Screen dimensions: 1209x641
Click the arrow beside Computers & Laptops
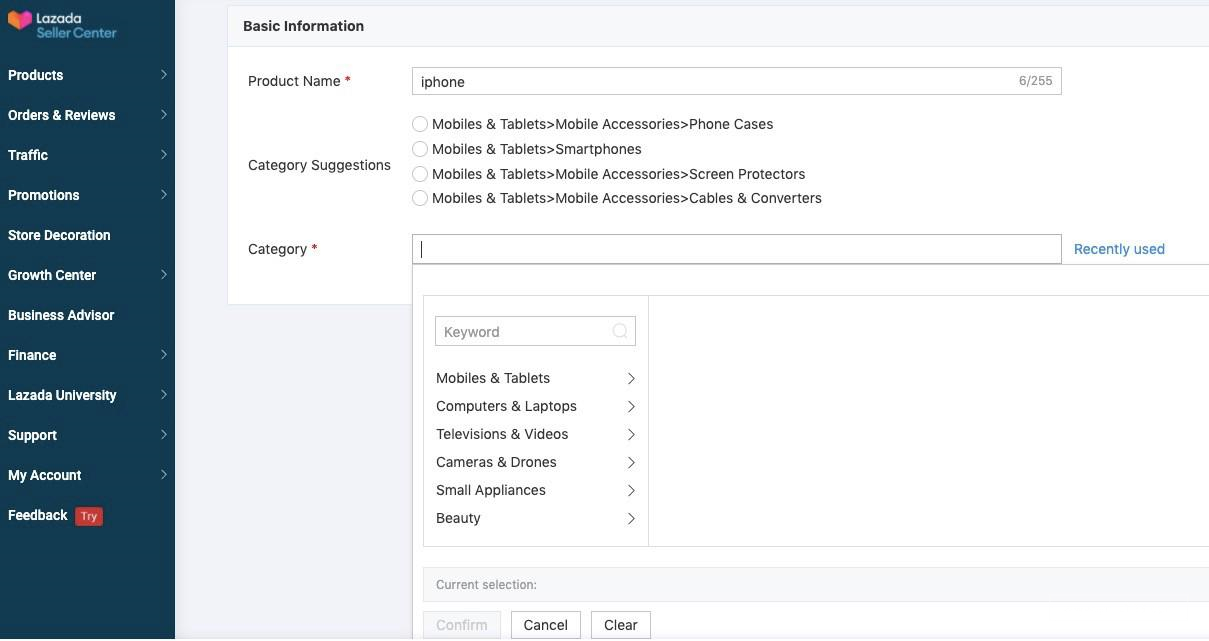click(631, 406)
